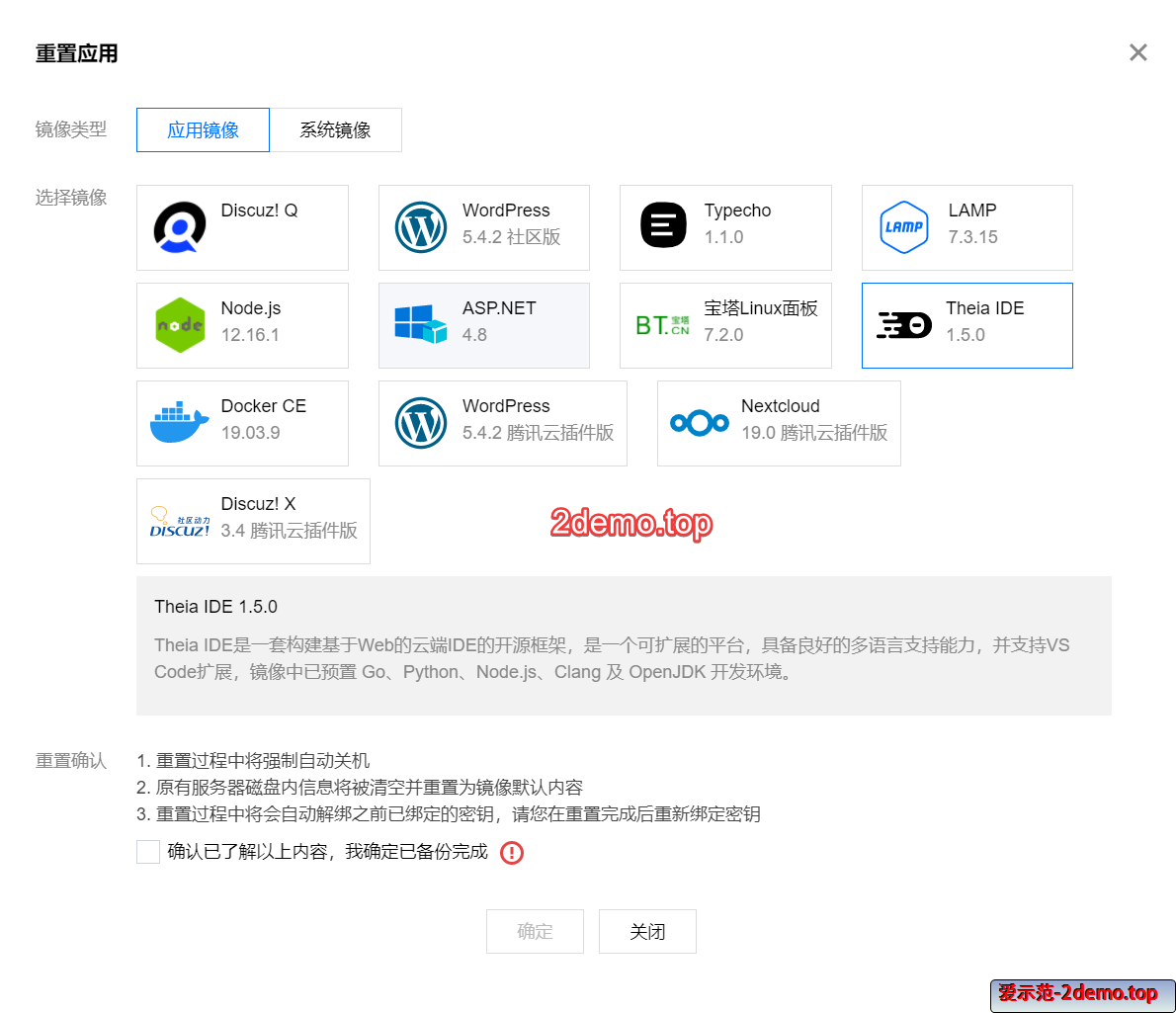Select the Discuz! Q image name
This screenshot has width=1176, height=1013.
[x=260, y=211]
